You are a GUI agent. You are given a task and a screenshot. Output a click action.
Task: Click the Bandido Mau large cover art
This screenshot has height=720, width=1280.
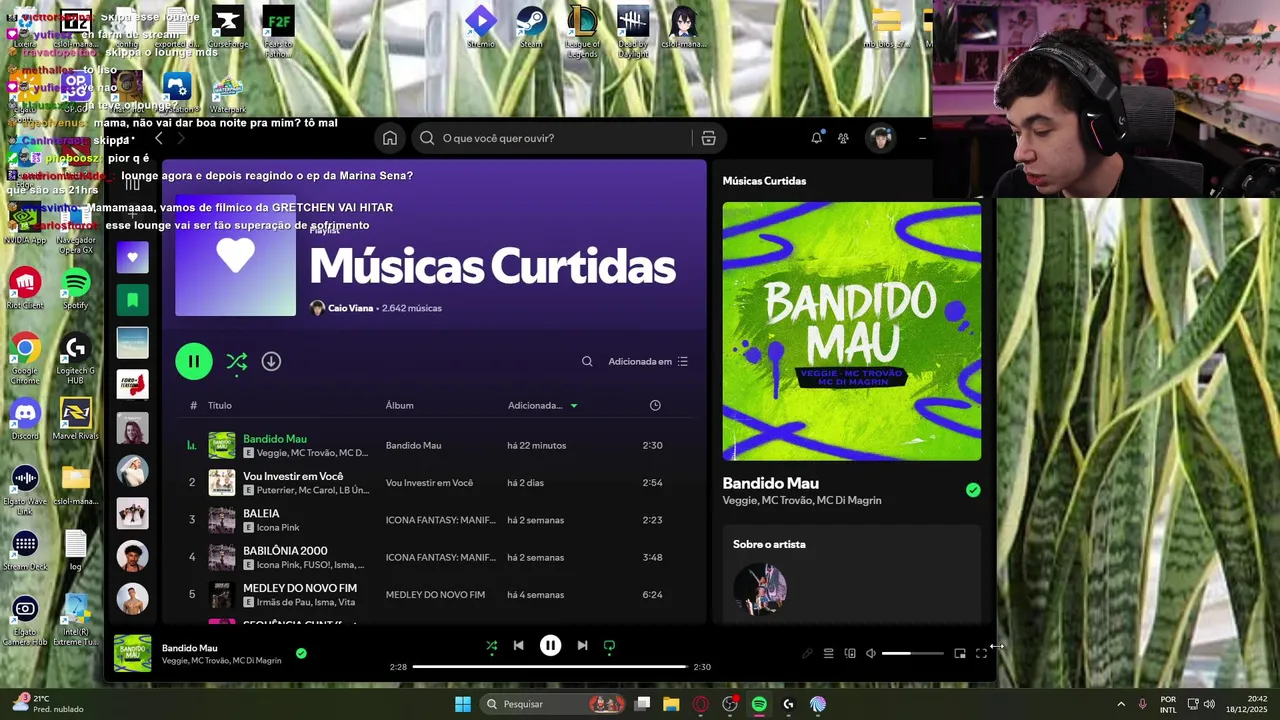coord(852,331)
